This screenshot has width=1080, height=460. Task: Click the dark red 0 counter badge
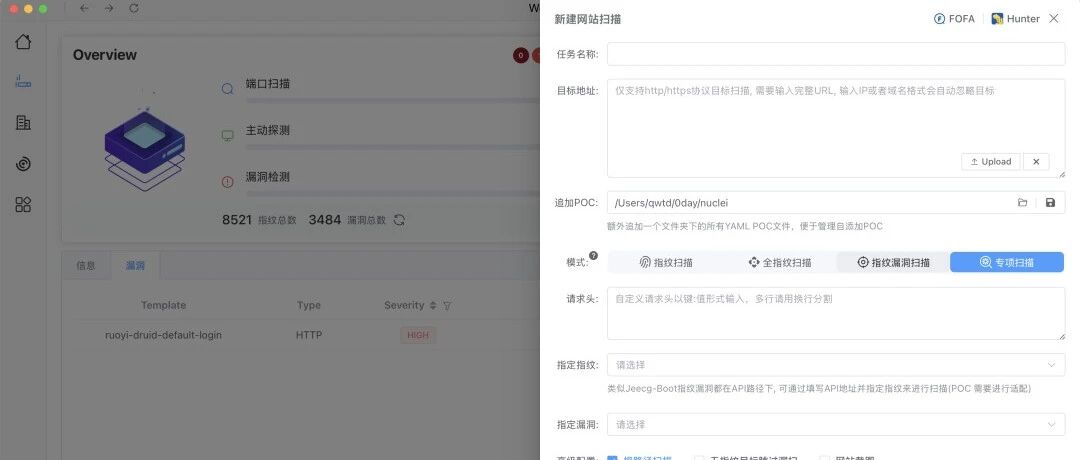coord(520,56)
